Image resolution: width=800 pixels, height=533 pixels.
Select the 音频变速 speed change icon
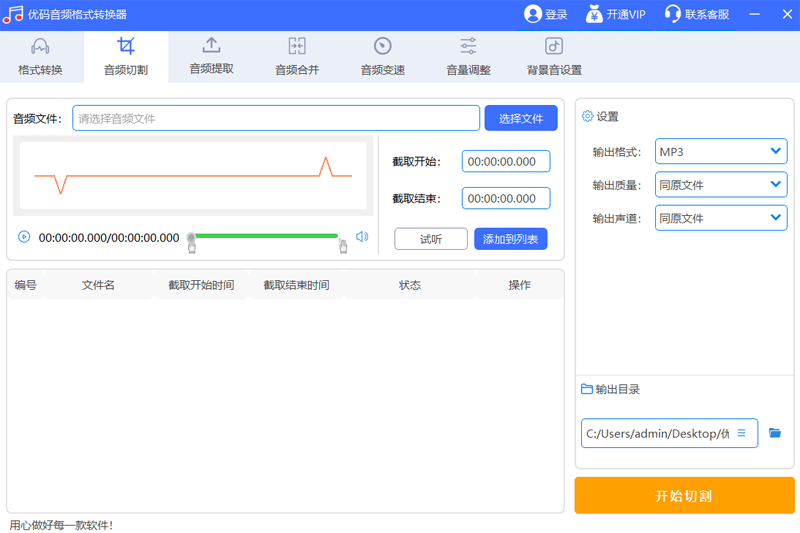click(x=382, y=46)
